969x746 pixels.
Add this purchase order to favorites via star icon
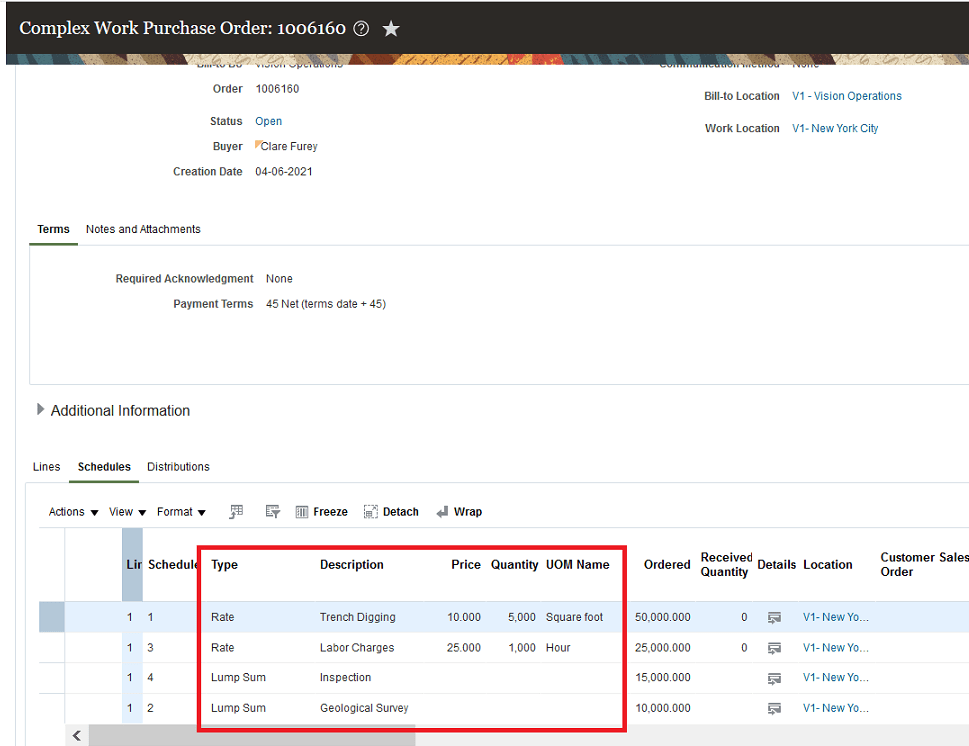click(390, 28)
